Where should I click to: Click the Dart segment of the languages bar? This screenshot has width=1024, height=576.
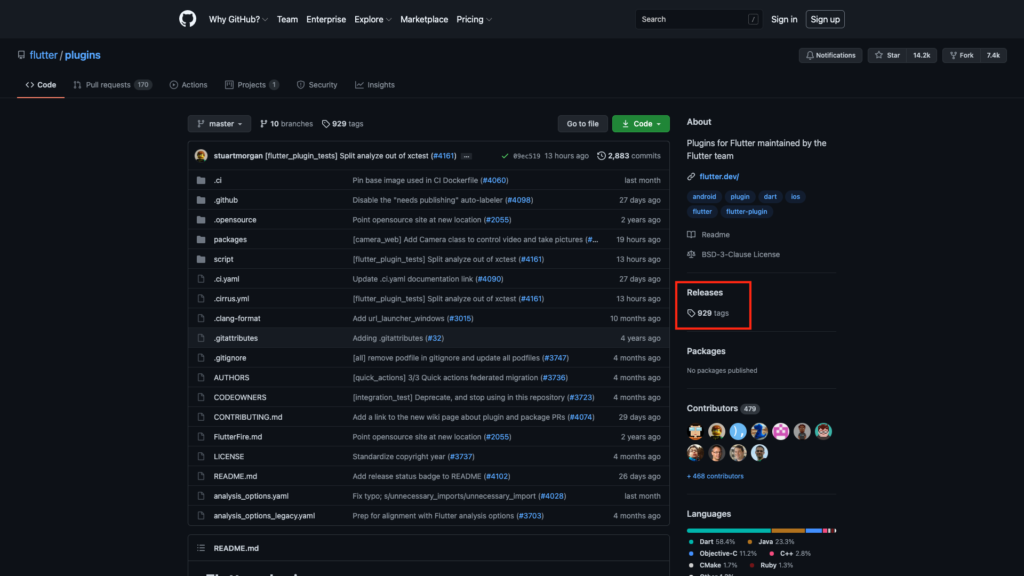pos(729,530)
